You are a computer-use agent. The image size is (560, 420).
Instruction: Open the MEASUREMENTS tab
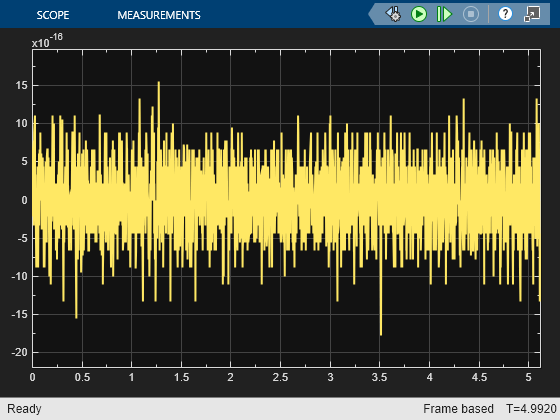(159, 15)
